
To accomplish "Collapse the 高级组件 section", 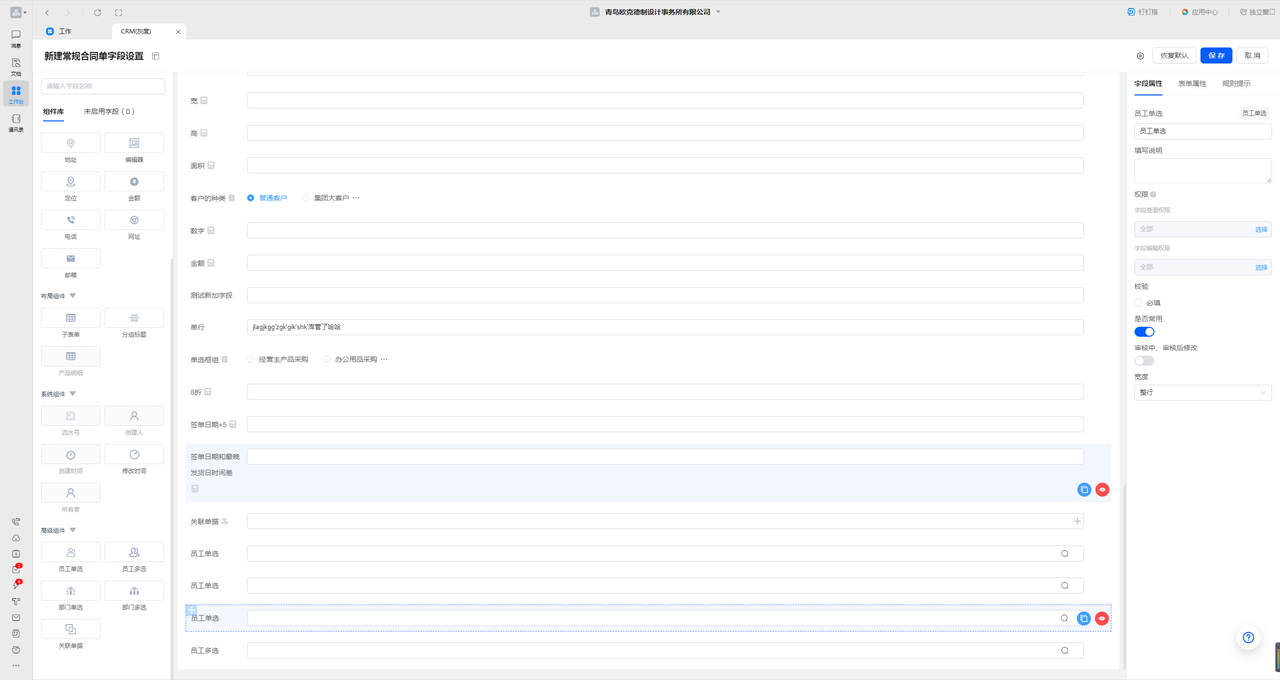I will pos(72,530).
